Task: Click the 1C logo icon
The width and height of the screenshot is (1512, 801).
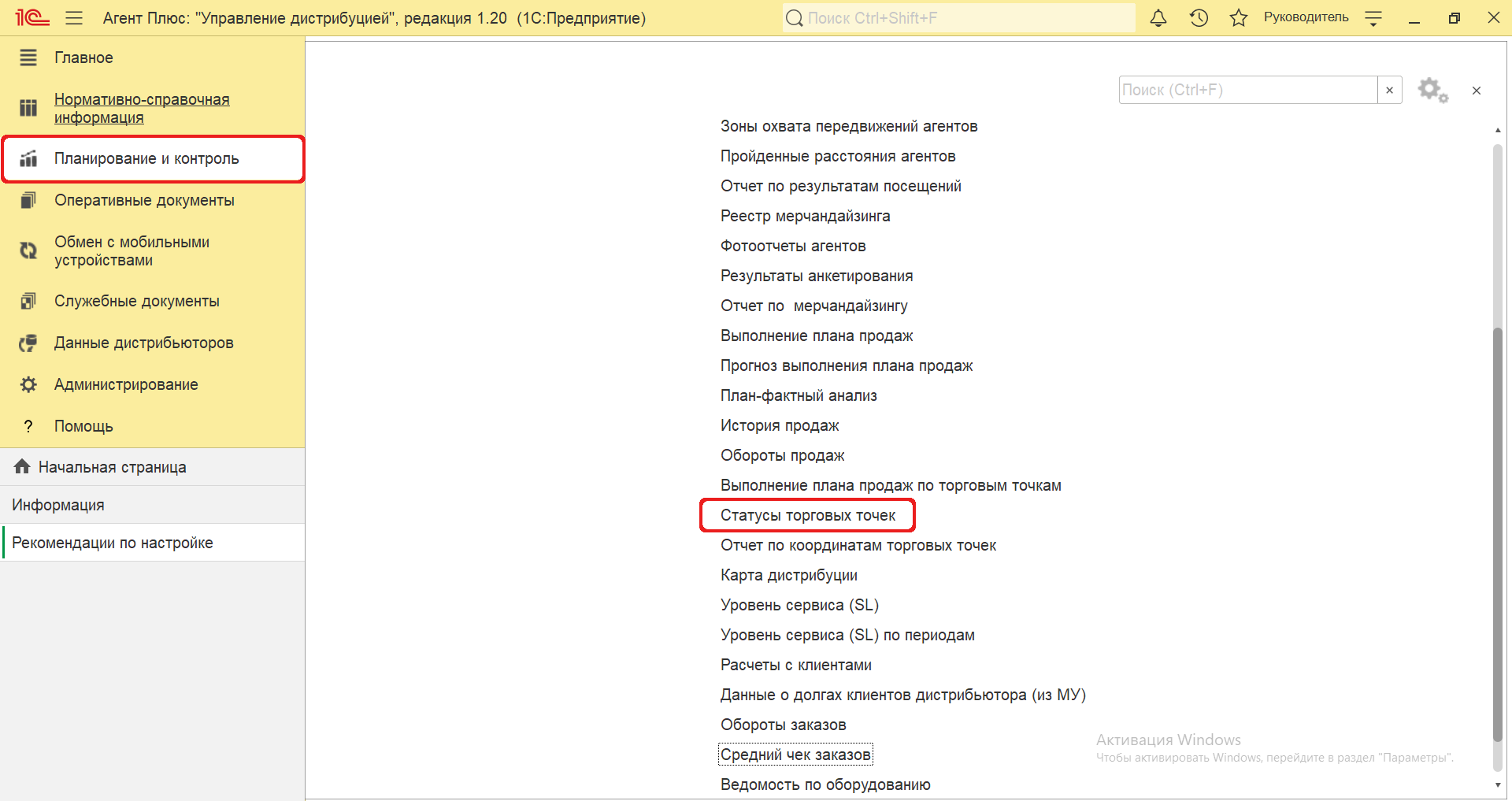Action: click(x=32, y=17)
